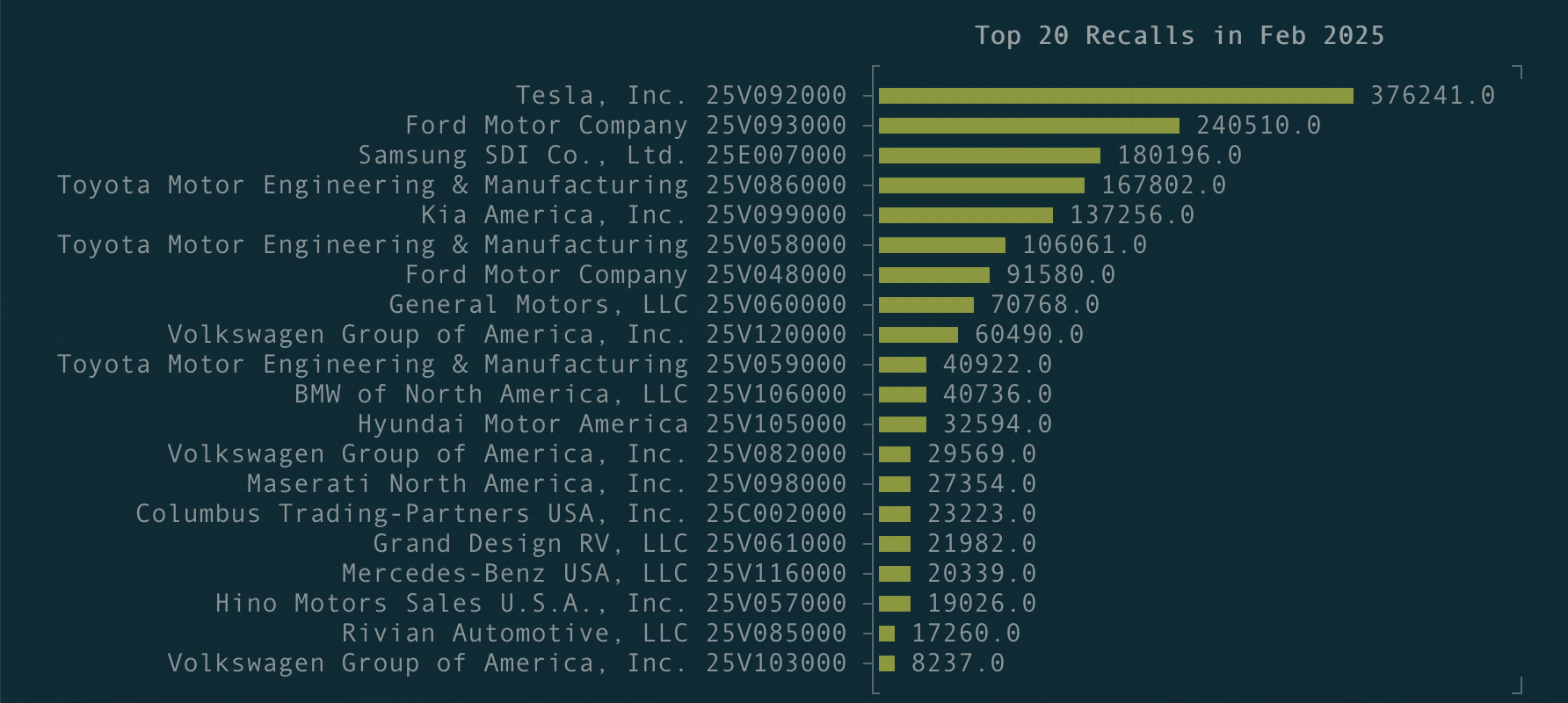Select the value 29569.0
1568x703 pixels.
pyautogui.click(x=982, y=453)
